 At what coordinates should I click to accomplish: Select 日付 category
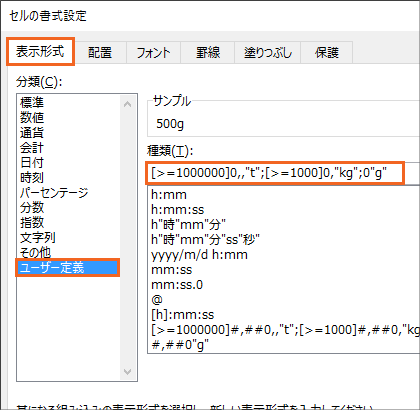(32, 162)
